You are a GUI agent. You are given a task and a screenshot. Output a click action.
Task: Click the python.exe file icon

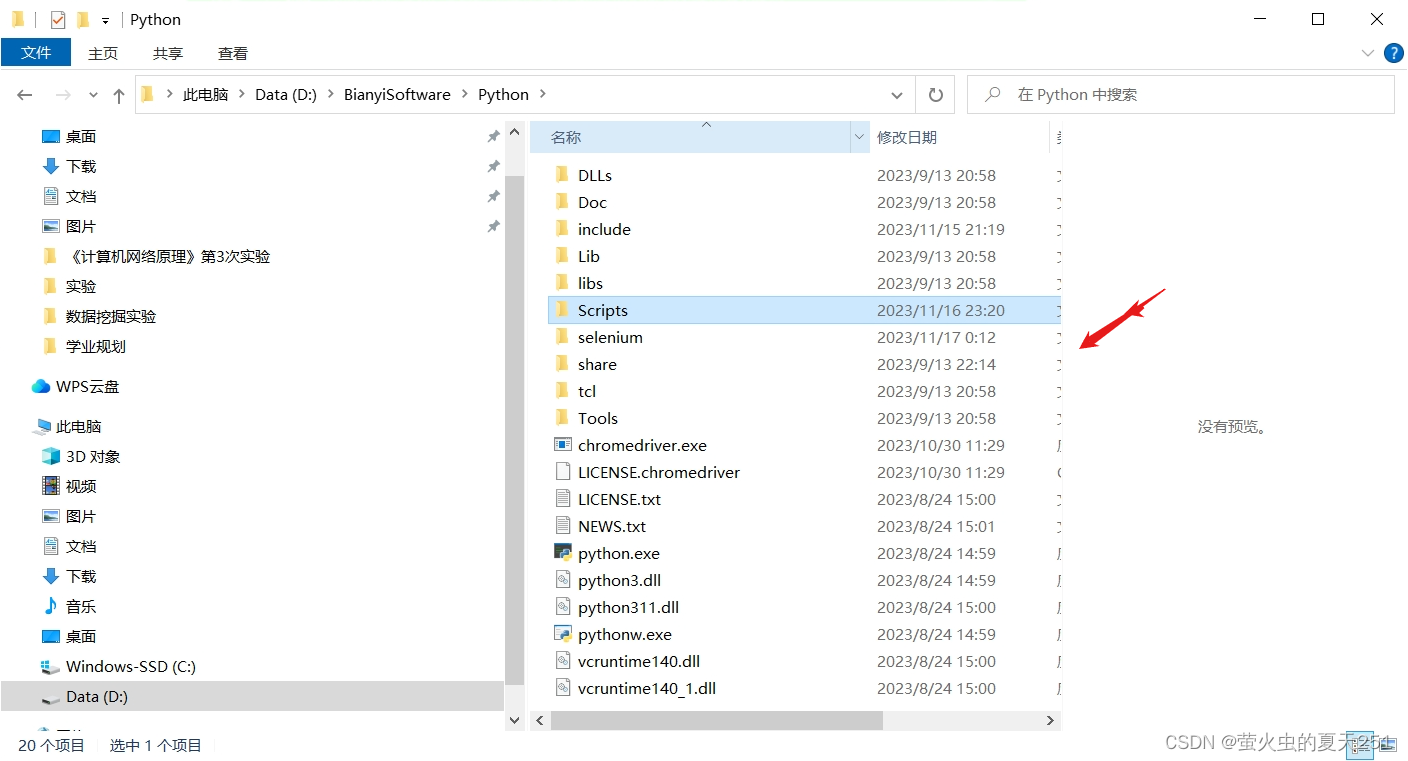(x=563, y=553)
